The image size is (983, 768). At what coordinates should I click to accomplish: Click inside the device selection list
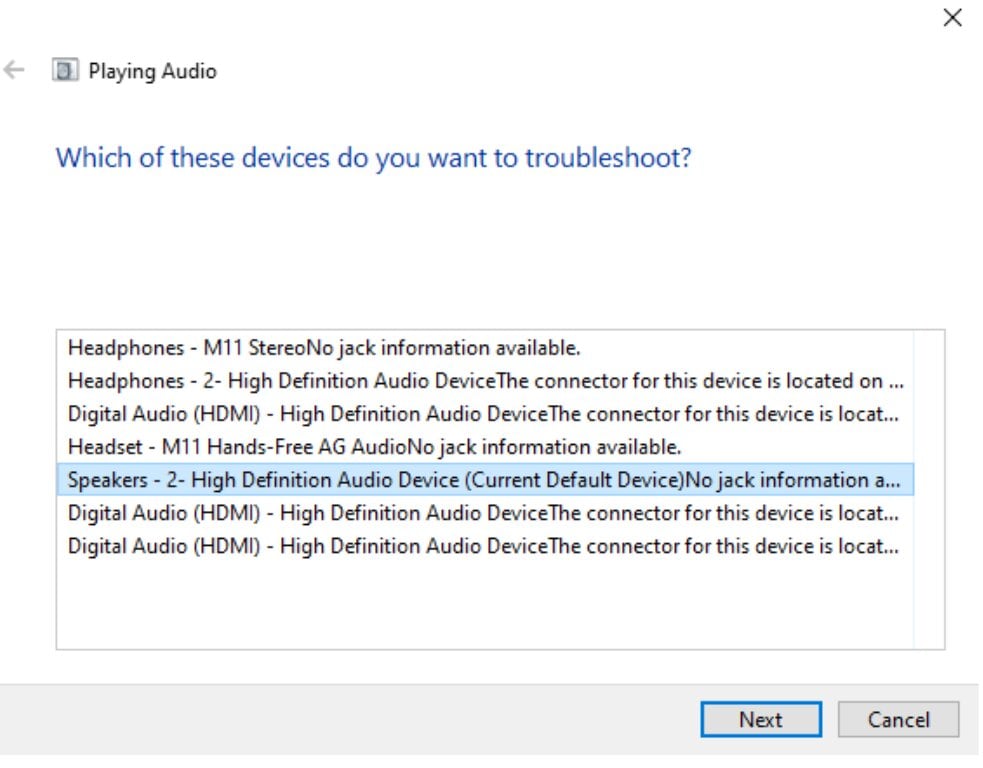450,600
